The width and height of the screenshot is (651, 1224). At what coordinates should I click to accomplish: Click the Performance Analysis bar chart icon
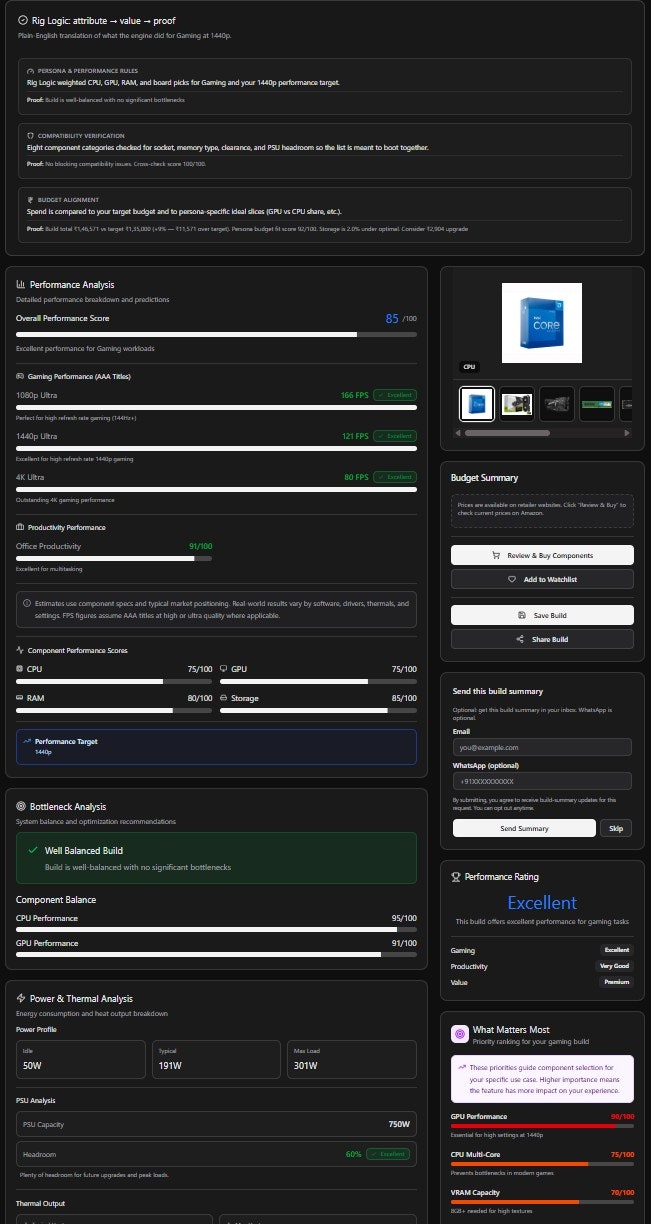pyautogui.click(x=21, y=285)
